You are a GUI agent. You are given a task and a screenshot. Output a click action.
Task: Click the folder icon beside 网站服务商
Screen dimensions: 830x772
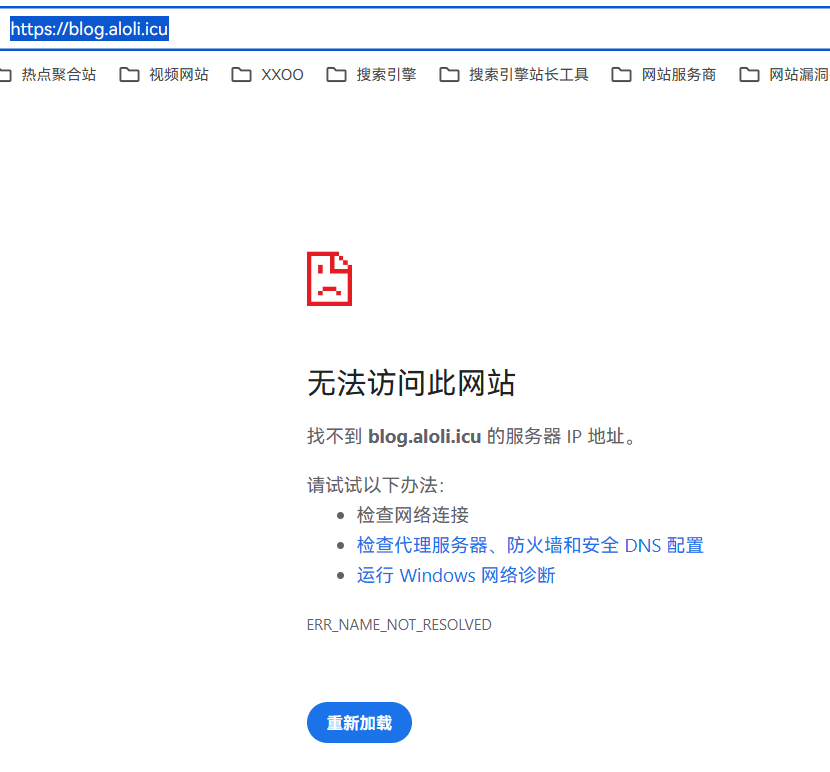tap(622, 75)
